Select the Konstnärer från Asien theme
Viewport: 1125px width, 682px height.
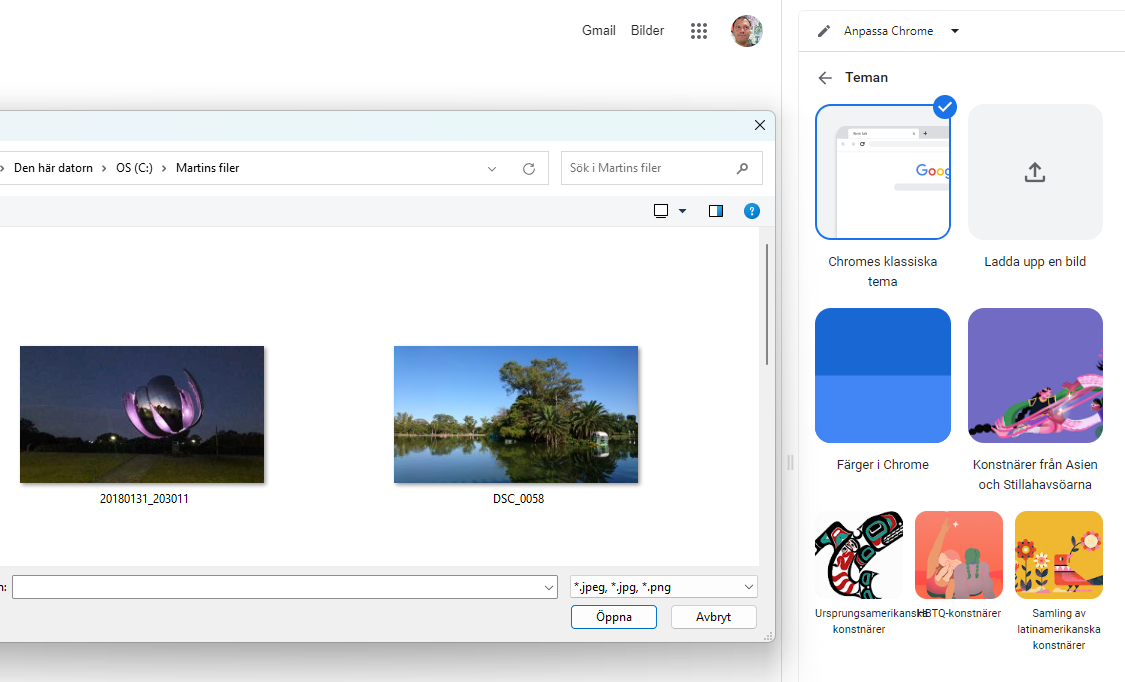(x=1035, y=375)
